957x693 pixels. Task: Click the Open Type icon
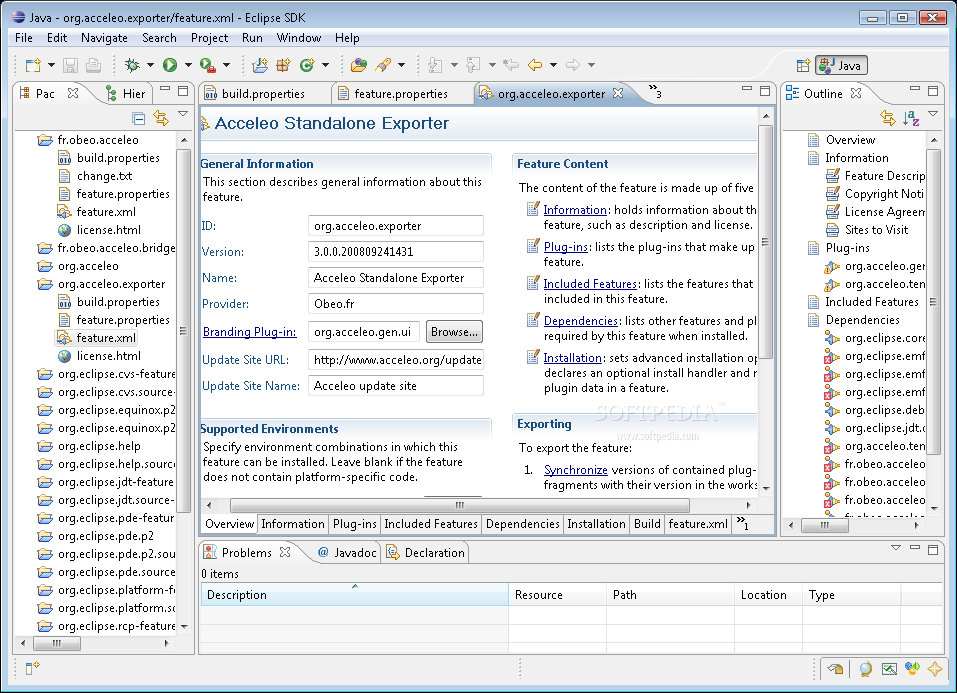[359, 65]
